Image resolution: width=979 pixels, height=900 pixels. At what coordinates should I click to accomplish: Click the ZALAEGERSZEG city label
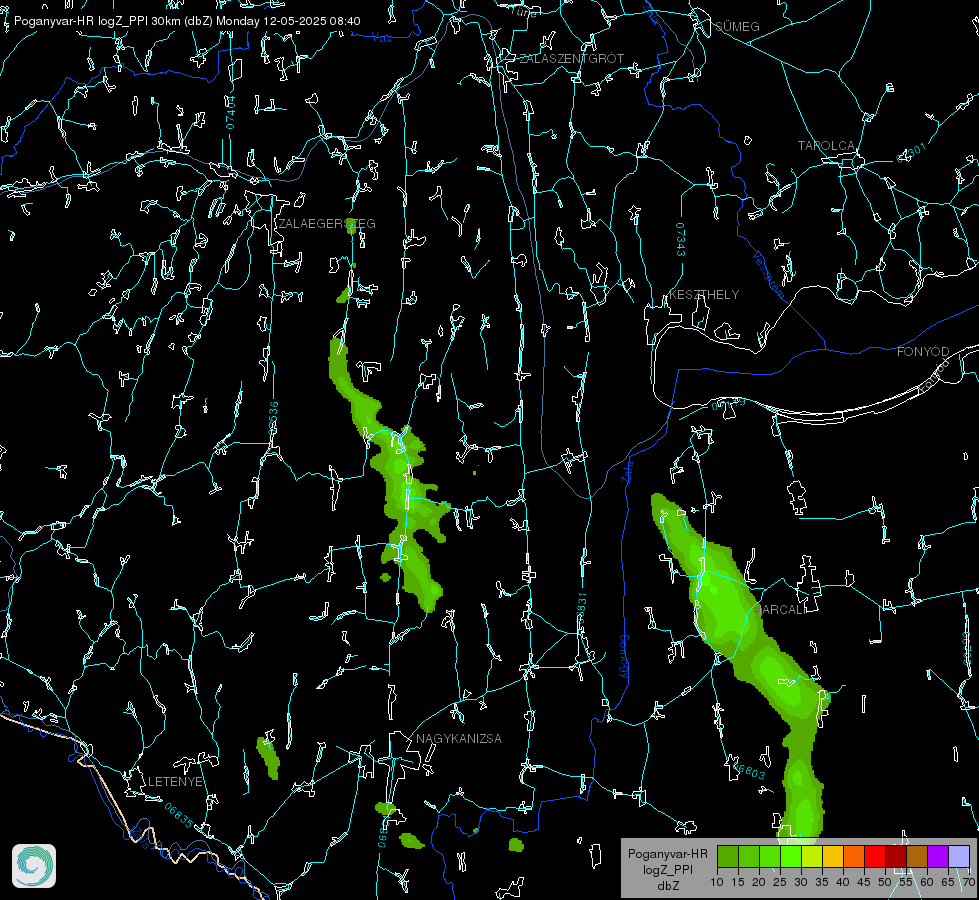point(327,224)
